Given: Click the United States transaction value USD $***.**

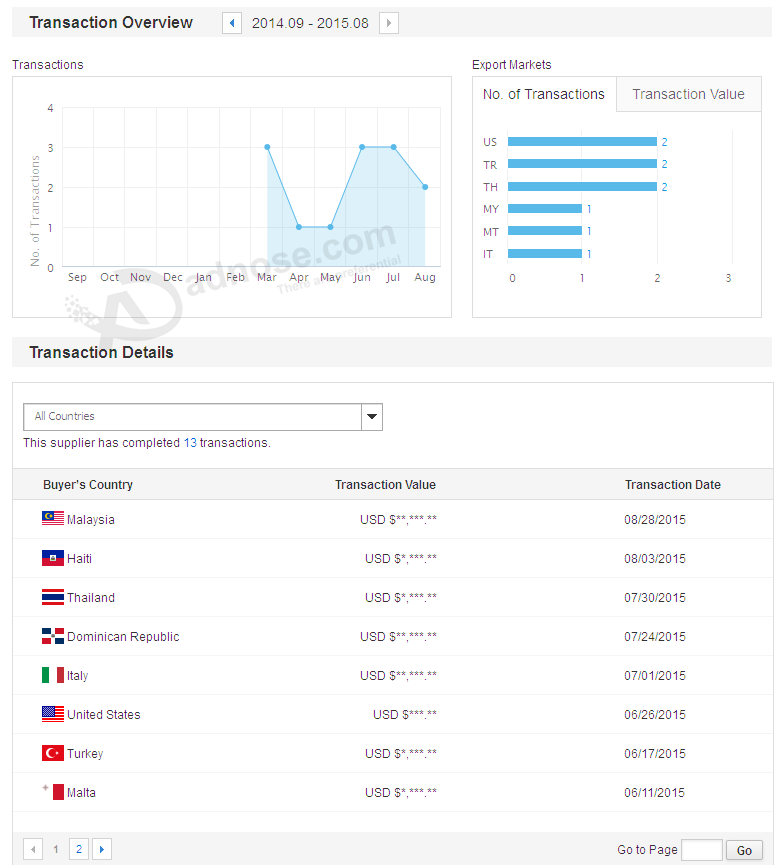Looking at the screenshot, I should [405, 715].
